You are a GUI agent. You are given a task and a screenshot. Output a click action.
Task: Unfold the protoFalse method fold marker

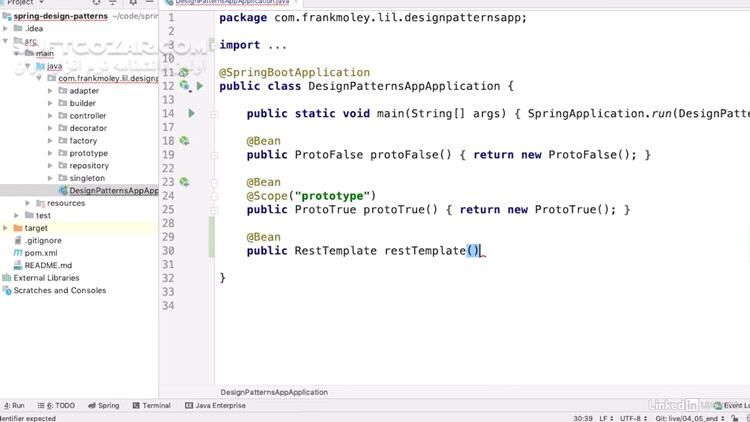tap(214, 155)
